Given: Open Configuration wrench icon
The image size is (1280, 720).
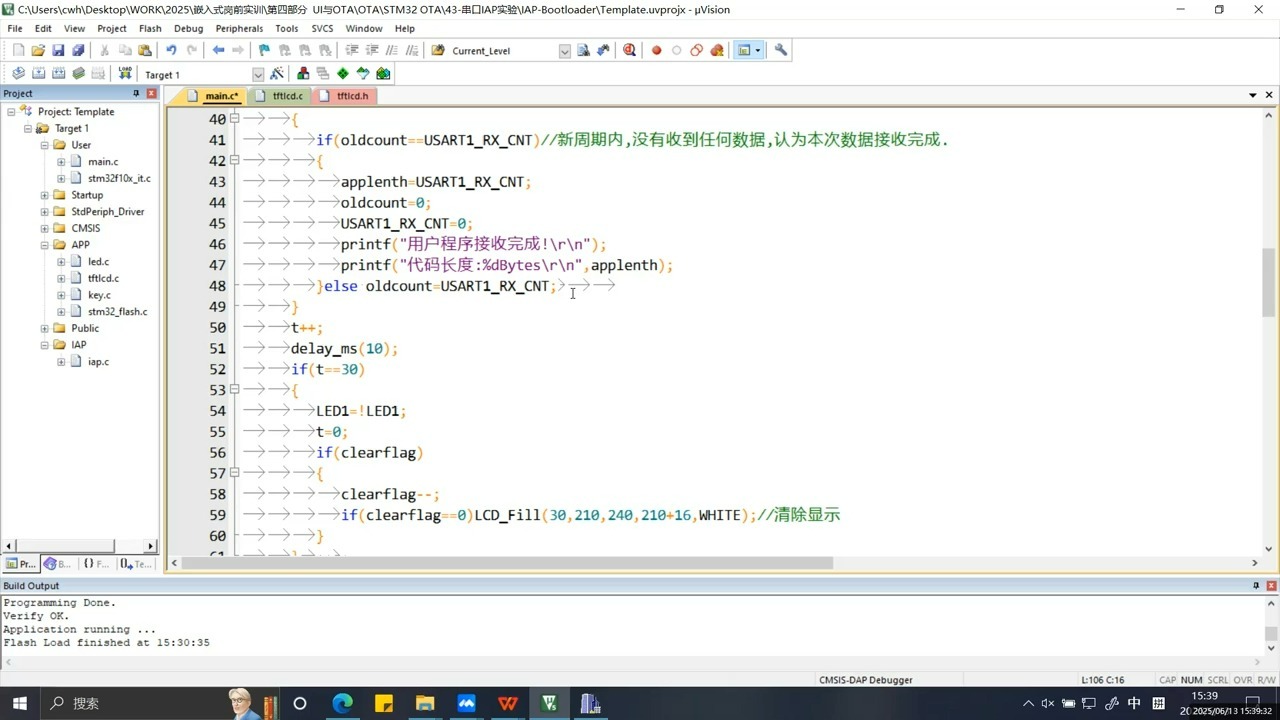Looking at the screenshot, I should [781, 50].
